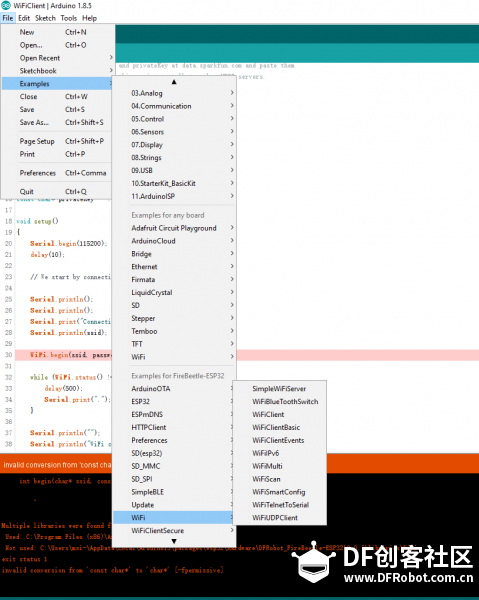Image resolution: width=479 pixels, height=600 pixels.
Task: Open Ethernet examples submenu
Action: click(174, 267)
